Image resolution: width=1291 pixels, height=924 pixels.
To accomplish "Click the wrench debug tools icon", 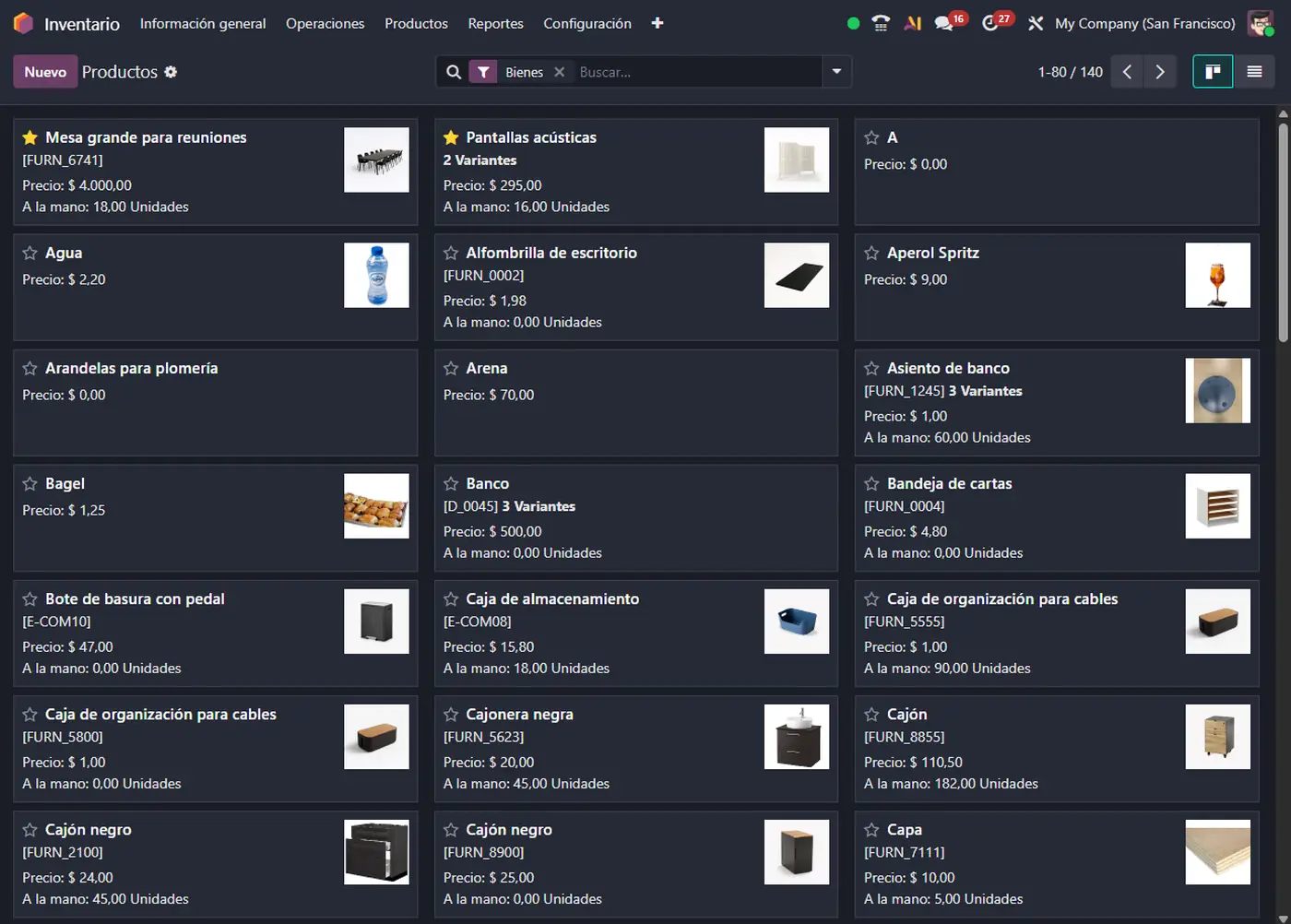I will 1036,23.
